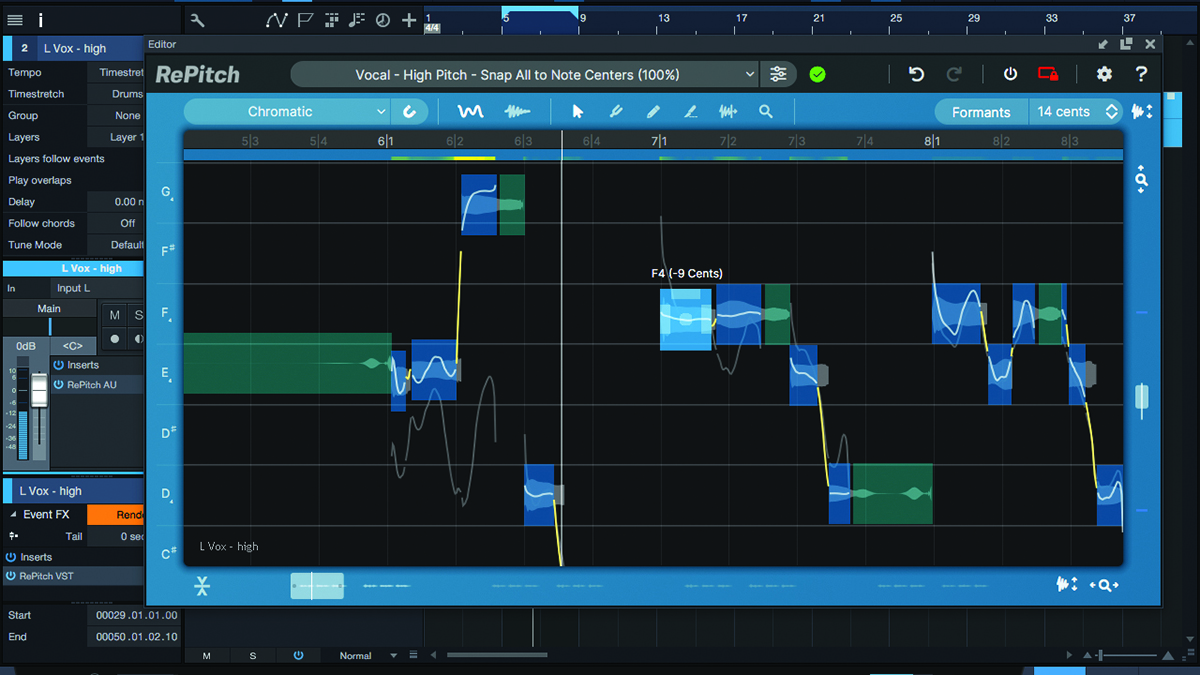This screenshot has width=1200, height=675.
Task: Click the red lock icon in RePitch
Action: pyautogui.click(x=1048, y=74)
